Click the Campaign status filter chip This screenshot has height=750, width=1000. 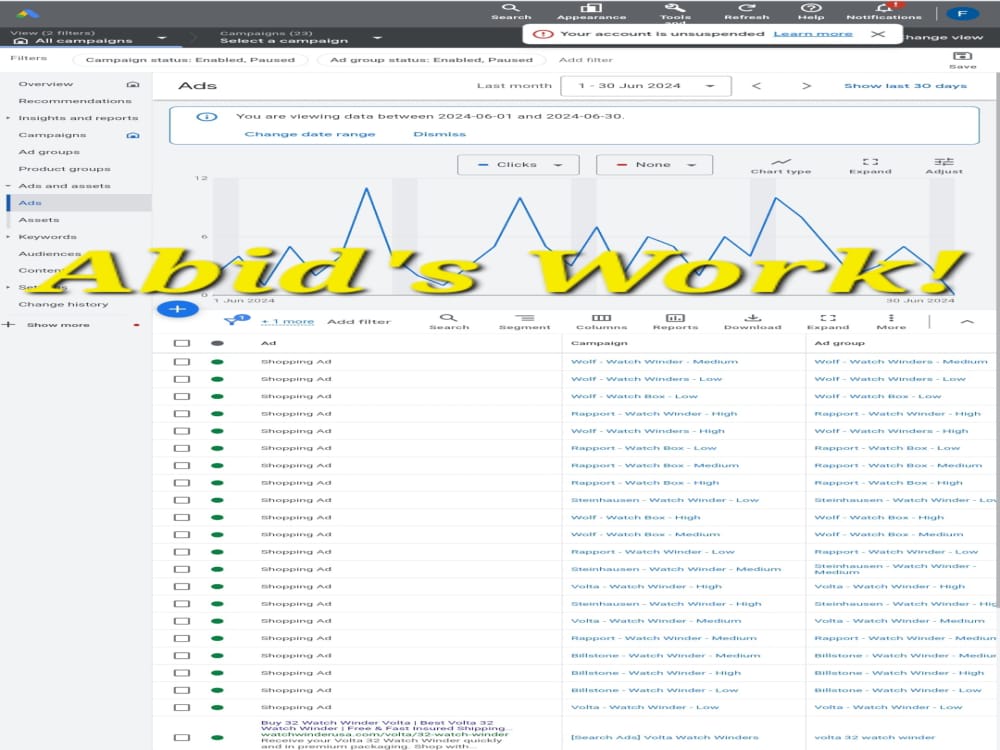[190, 60]
